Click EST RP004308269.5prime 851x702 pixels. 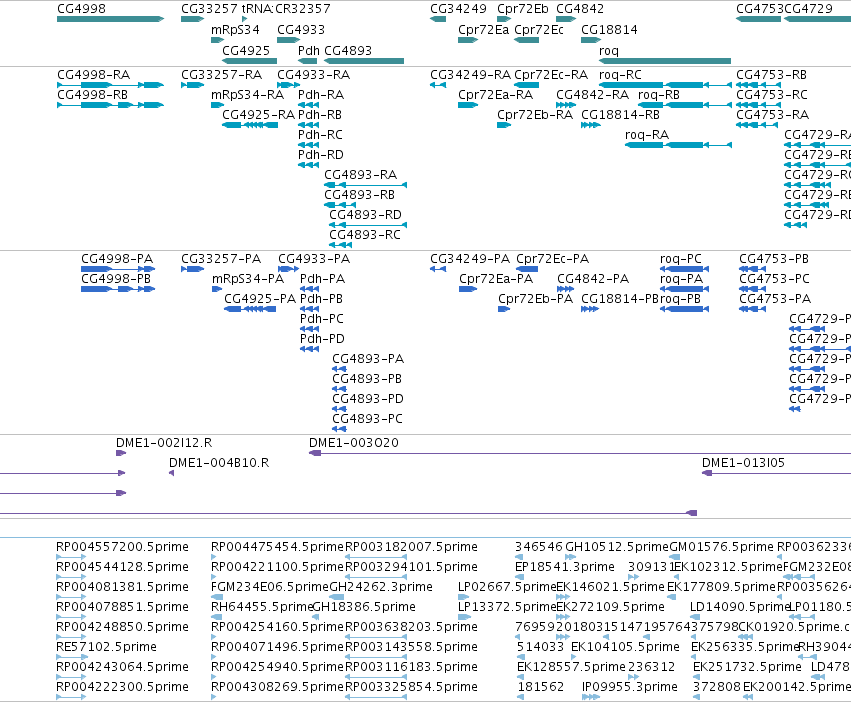pyautogui.click(x=278, y=686)
